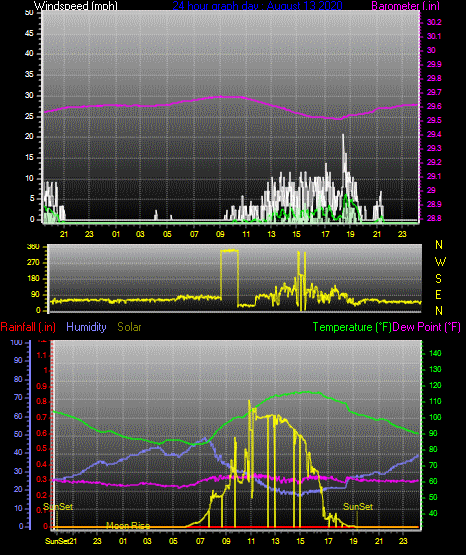Click the '28.8' barometer axis value
Viewport: 466px width, 555px height.
(x=434, y=218)
